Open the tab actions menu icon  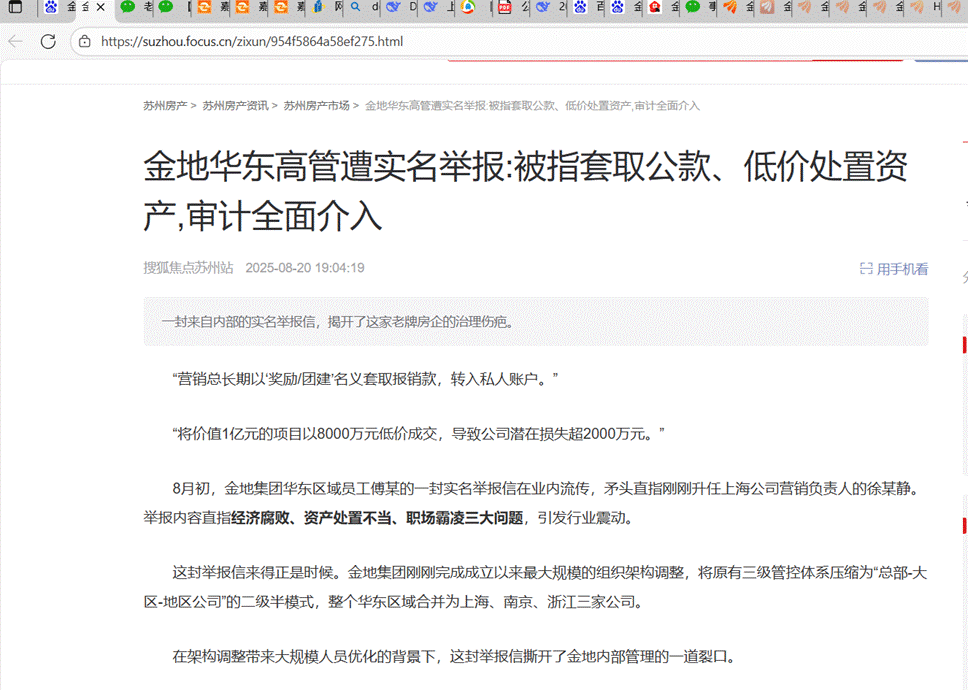(15, 8)
